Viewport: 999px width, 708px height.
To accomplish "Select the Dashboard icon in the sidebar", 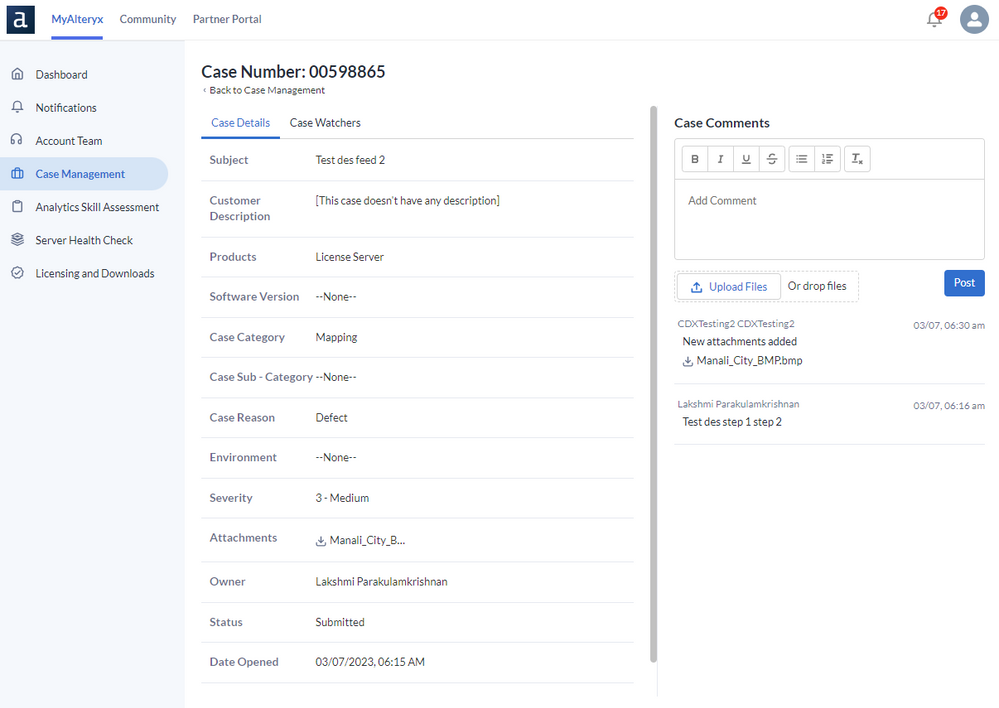I will point(17,74).
